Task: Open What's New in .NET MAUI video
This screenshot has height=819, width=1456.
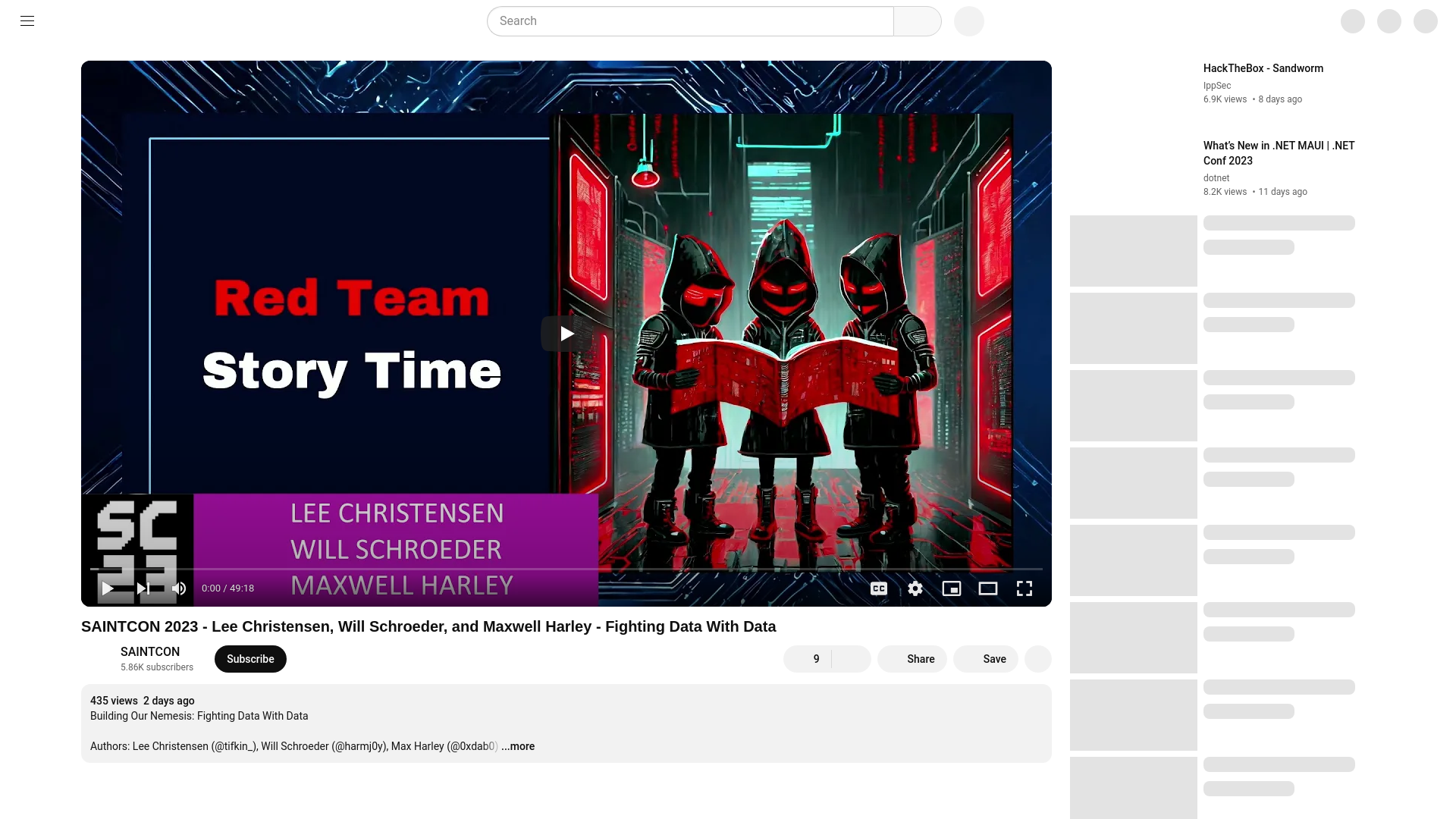Action: (x=1279, y=153)
